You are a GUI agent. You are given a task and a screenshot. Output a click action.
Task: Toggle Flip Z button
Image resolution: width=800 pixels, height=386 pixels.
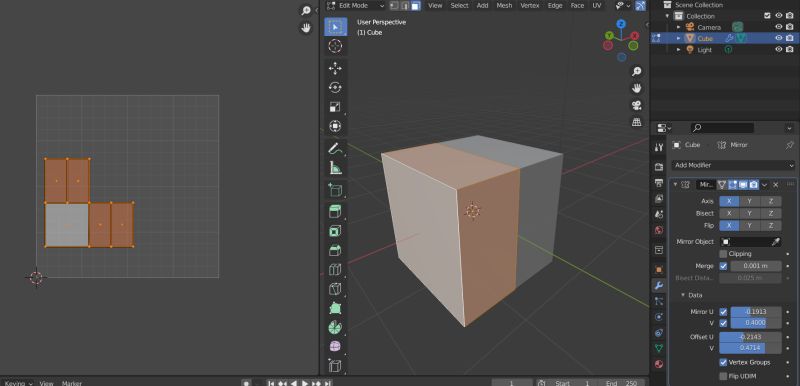771,225
